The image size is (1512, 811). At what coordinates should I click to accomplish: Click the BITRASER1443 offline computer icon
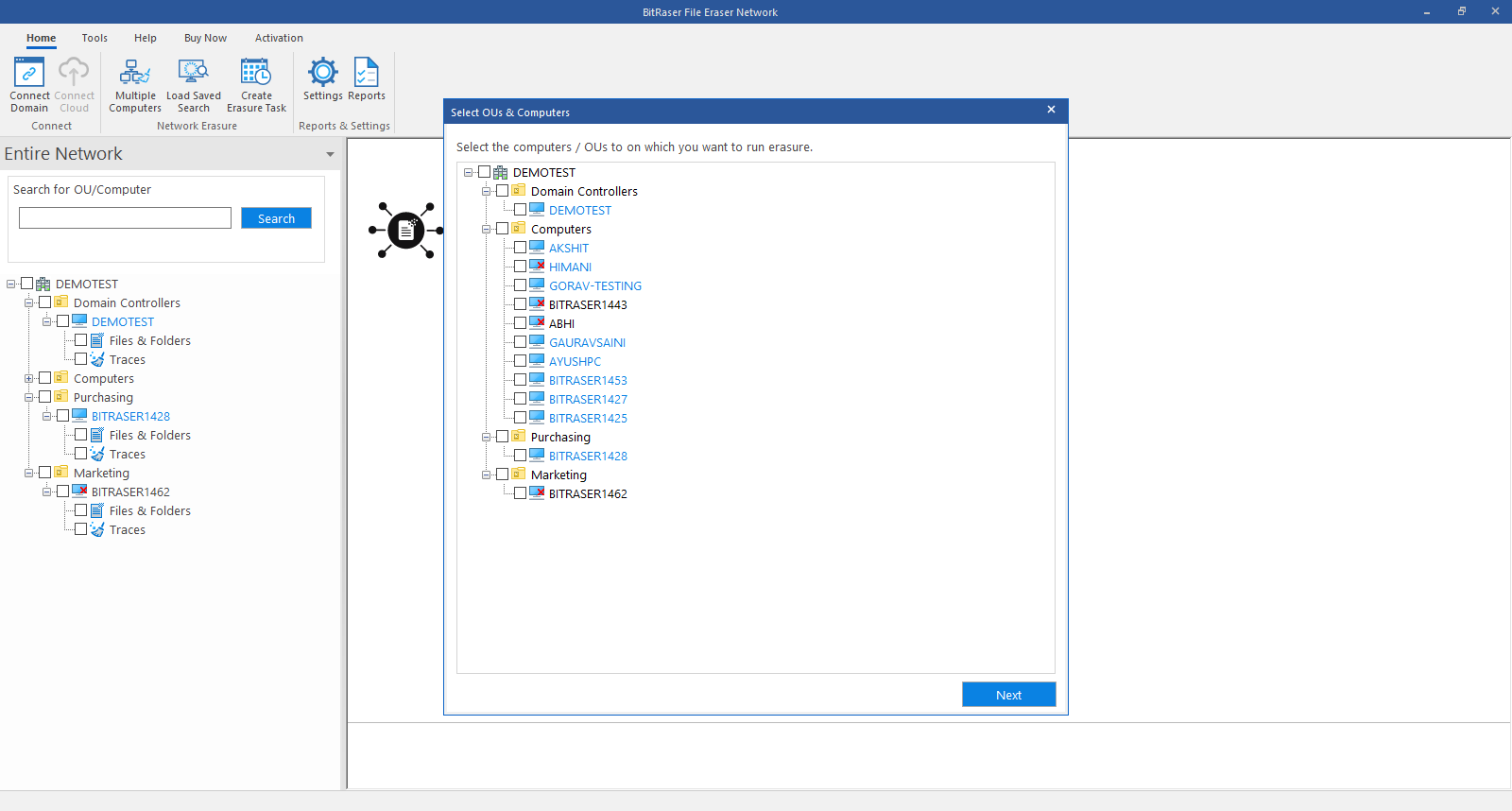pyautogui.click(x=537, y=304)
